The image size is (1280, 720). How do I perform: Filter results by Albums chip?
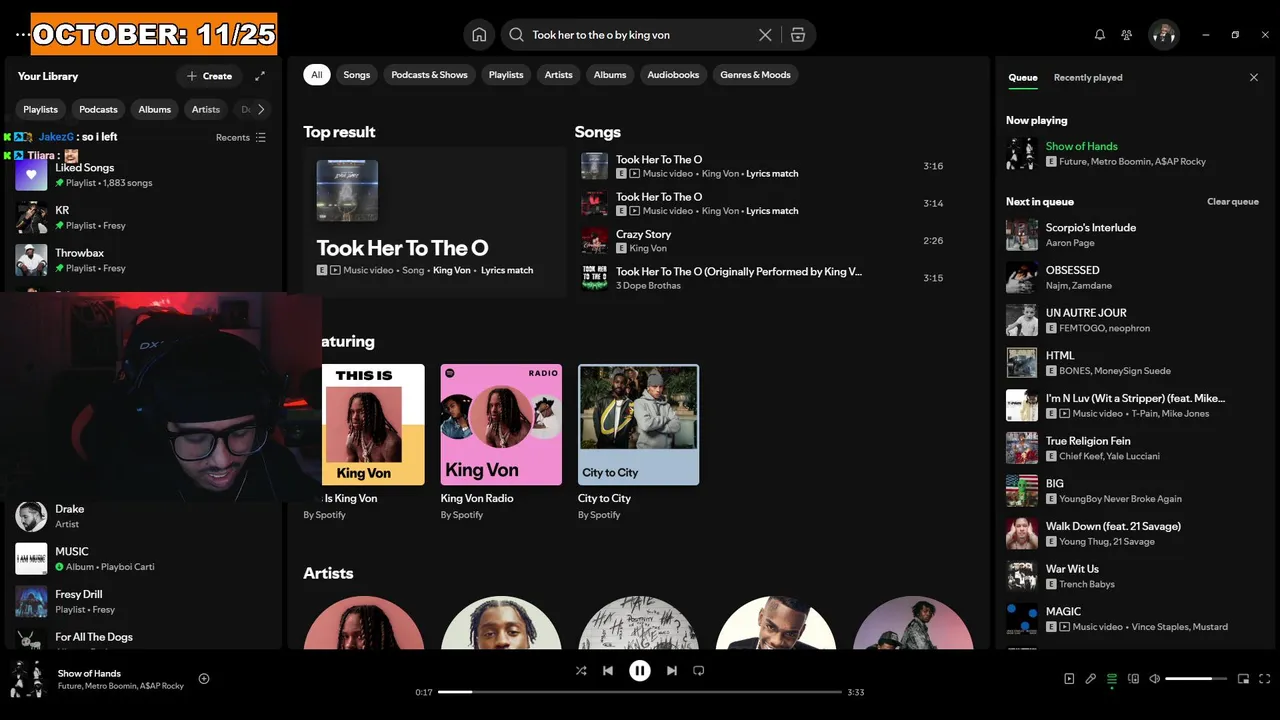pyautogui.click(x=610, y=75)
